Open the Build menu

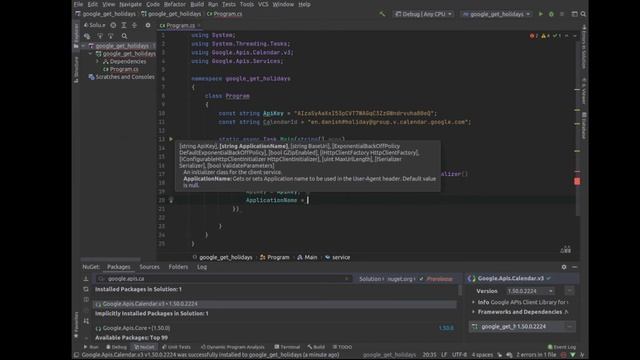[197, 4]
